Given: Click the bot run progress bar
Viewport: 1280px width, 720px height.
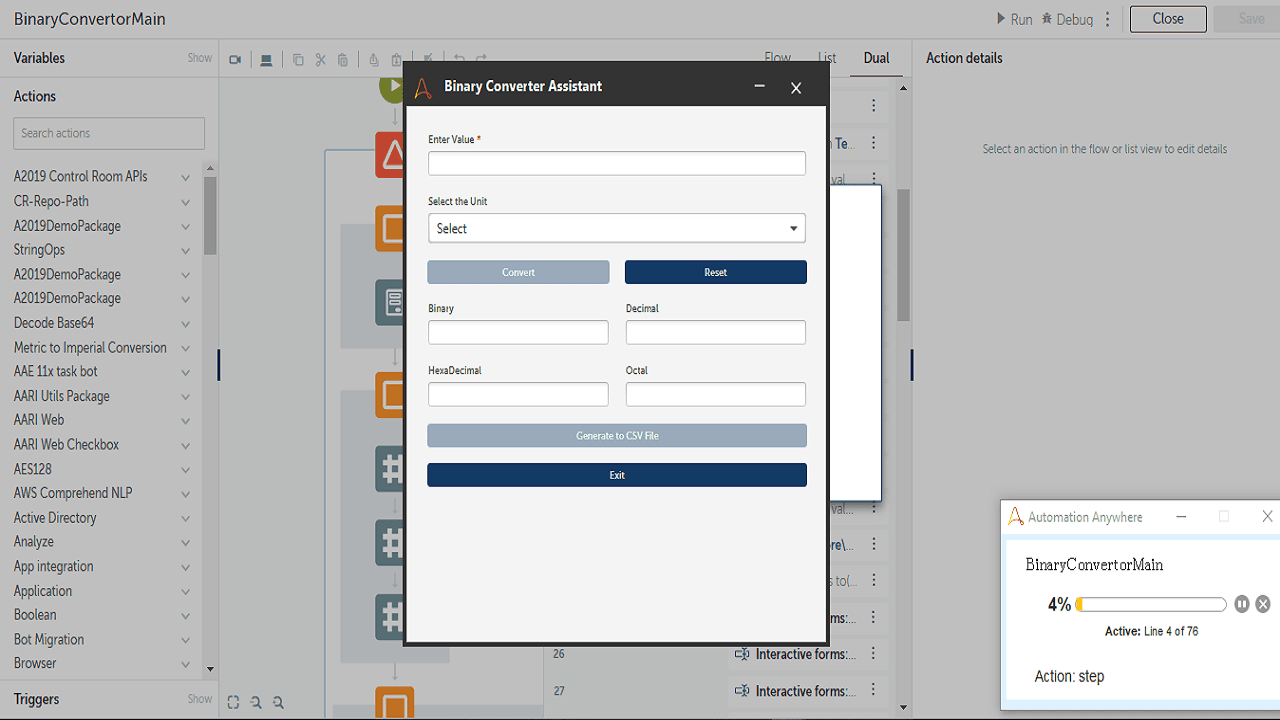Looking at the screenshot, I should (x=1151, y=604).
